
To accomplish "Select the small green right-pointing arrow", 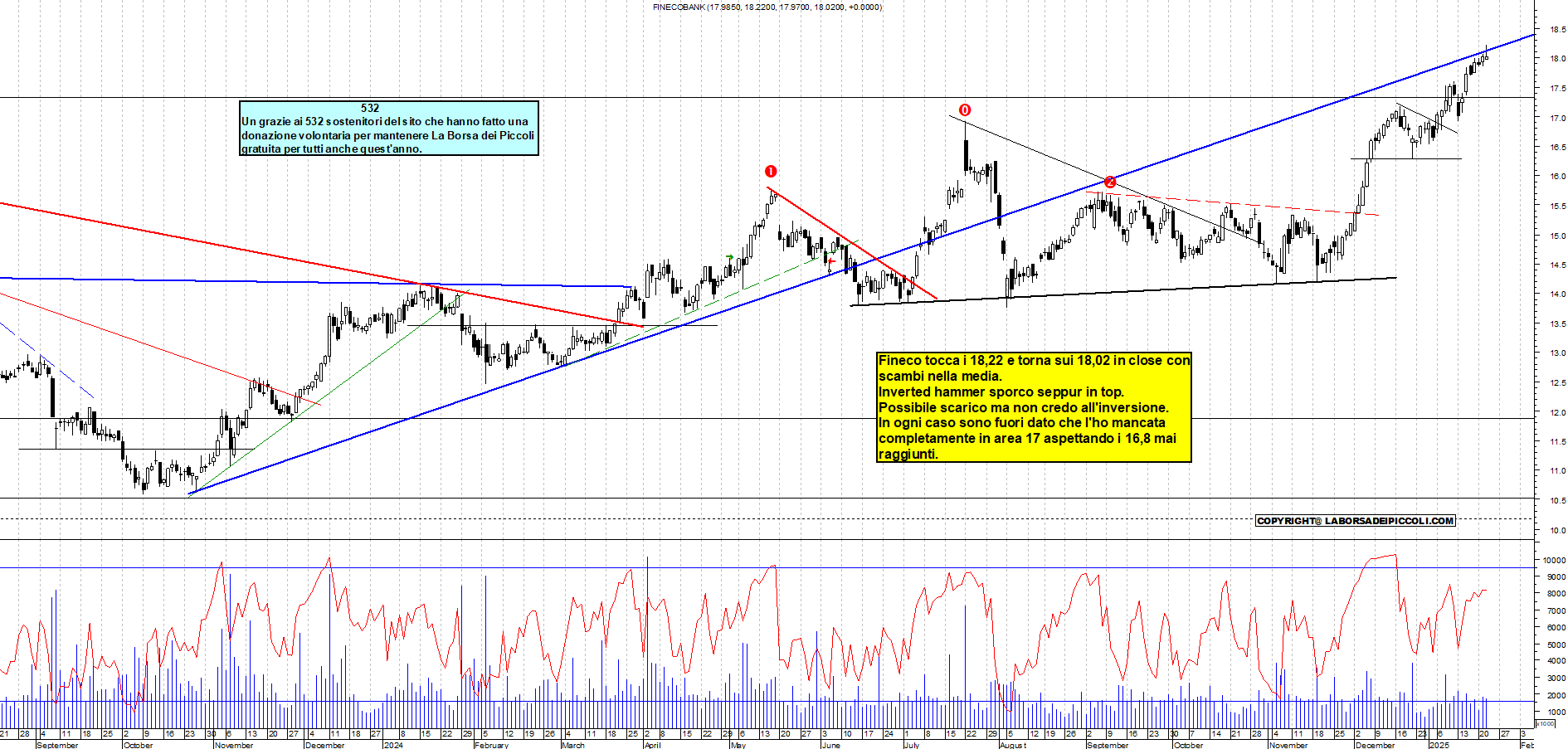I will point(729,258).
